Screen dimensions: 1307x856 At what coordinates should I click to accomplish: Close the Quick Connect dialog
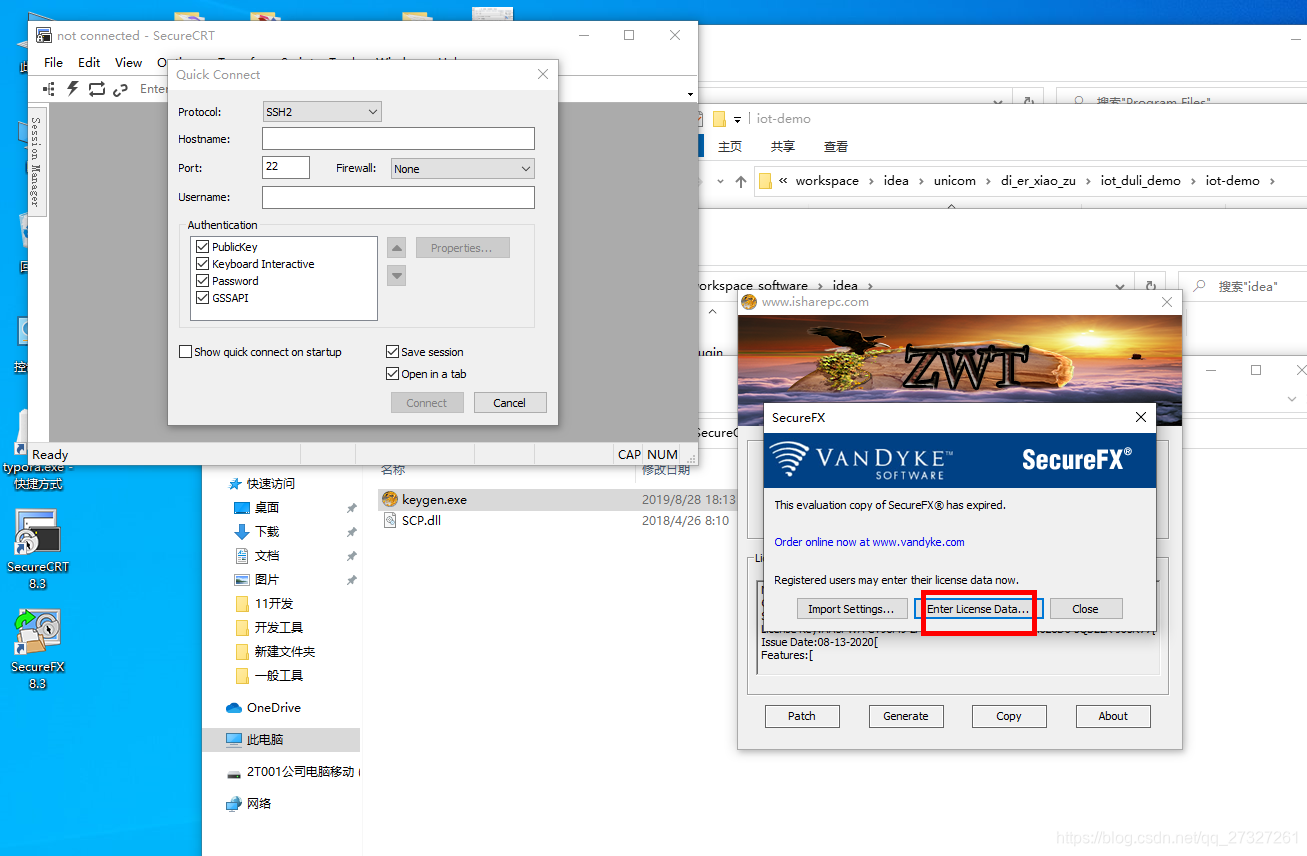click(x=543, y=74)
